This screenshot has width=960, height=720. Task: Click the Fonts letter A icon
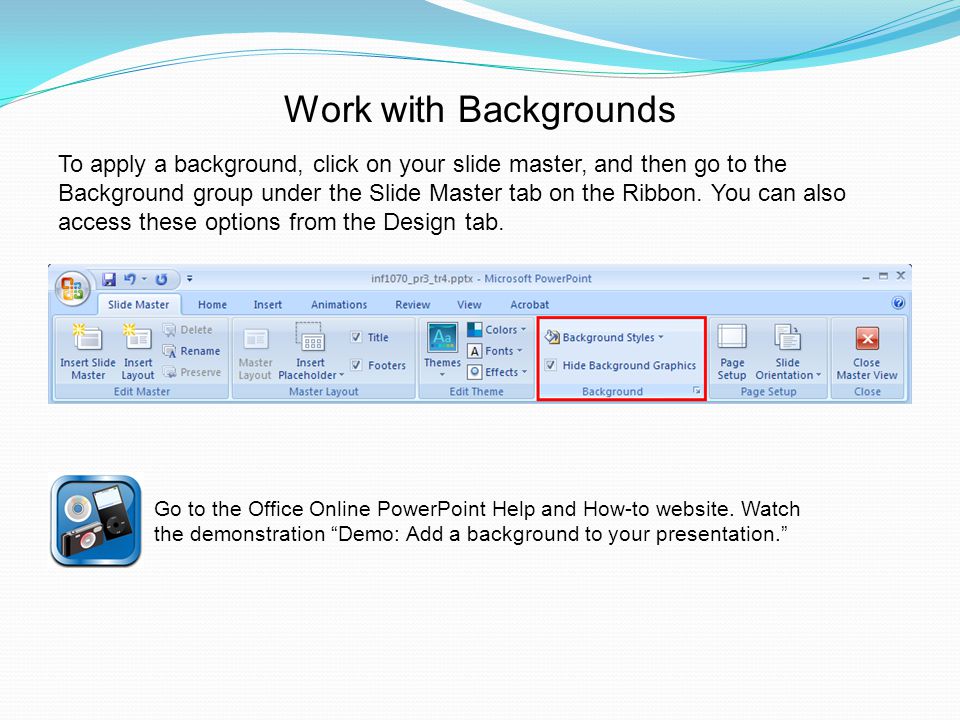[474, 351]
